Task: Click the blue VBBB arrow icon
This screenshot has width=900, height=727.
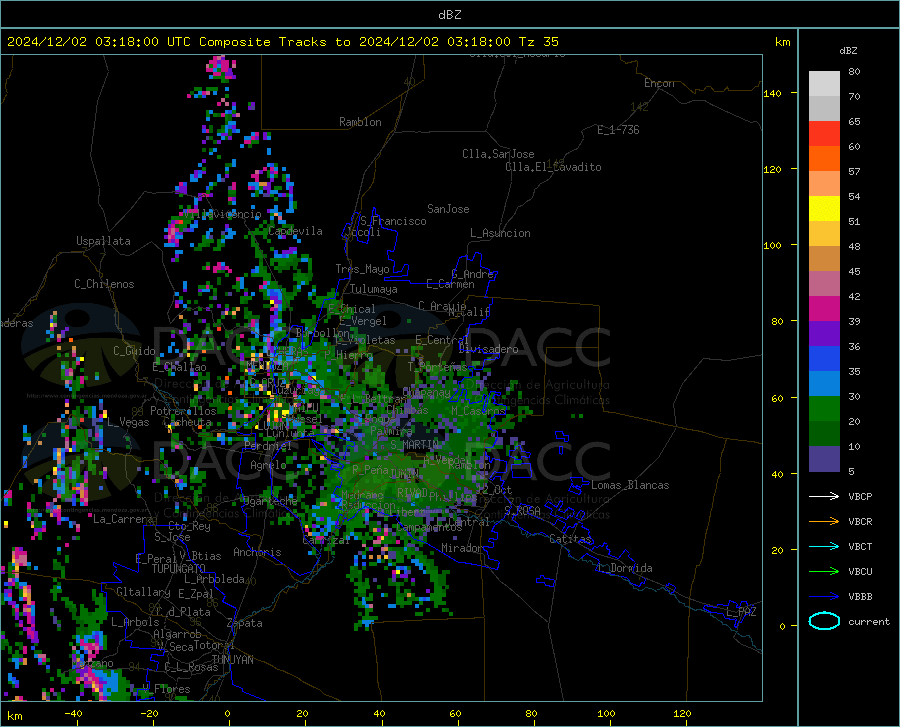Action: pos(824,597)
